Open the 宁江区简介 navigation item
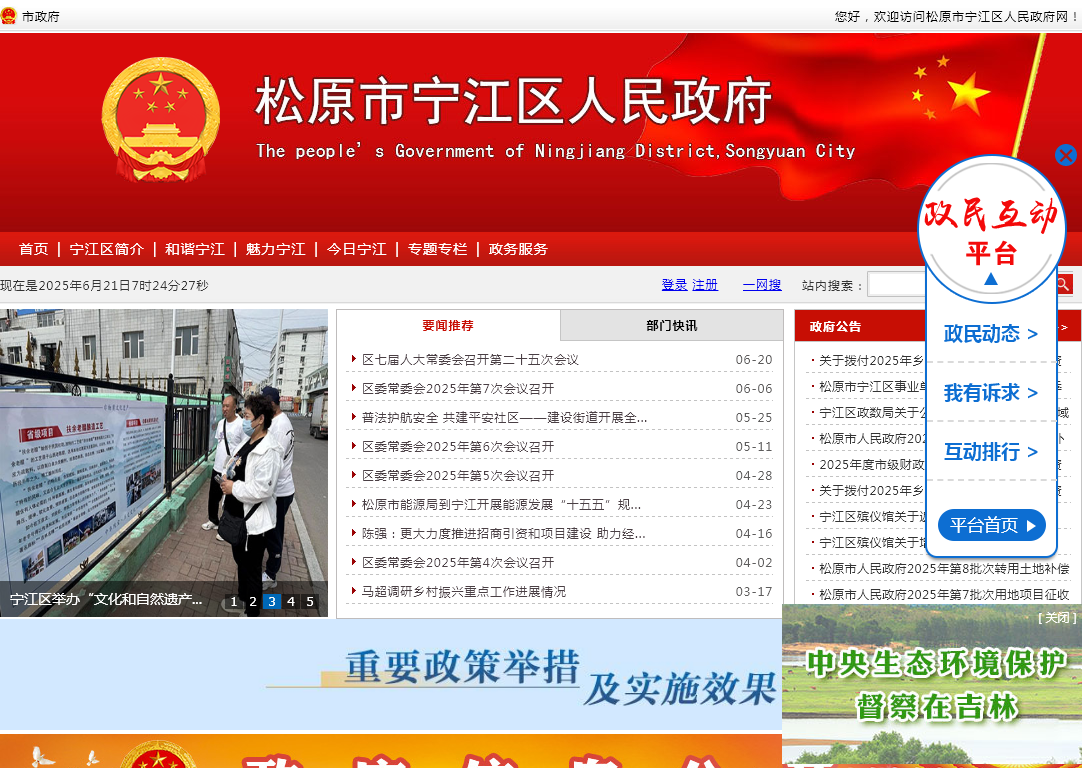This screenshot has height=768, width=1082. 107,249
